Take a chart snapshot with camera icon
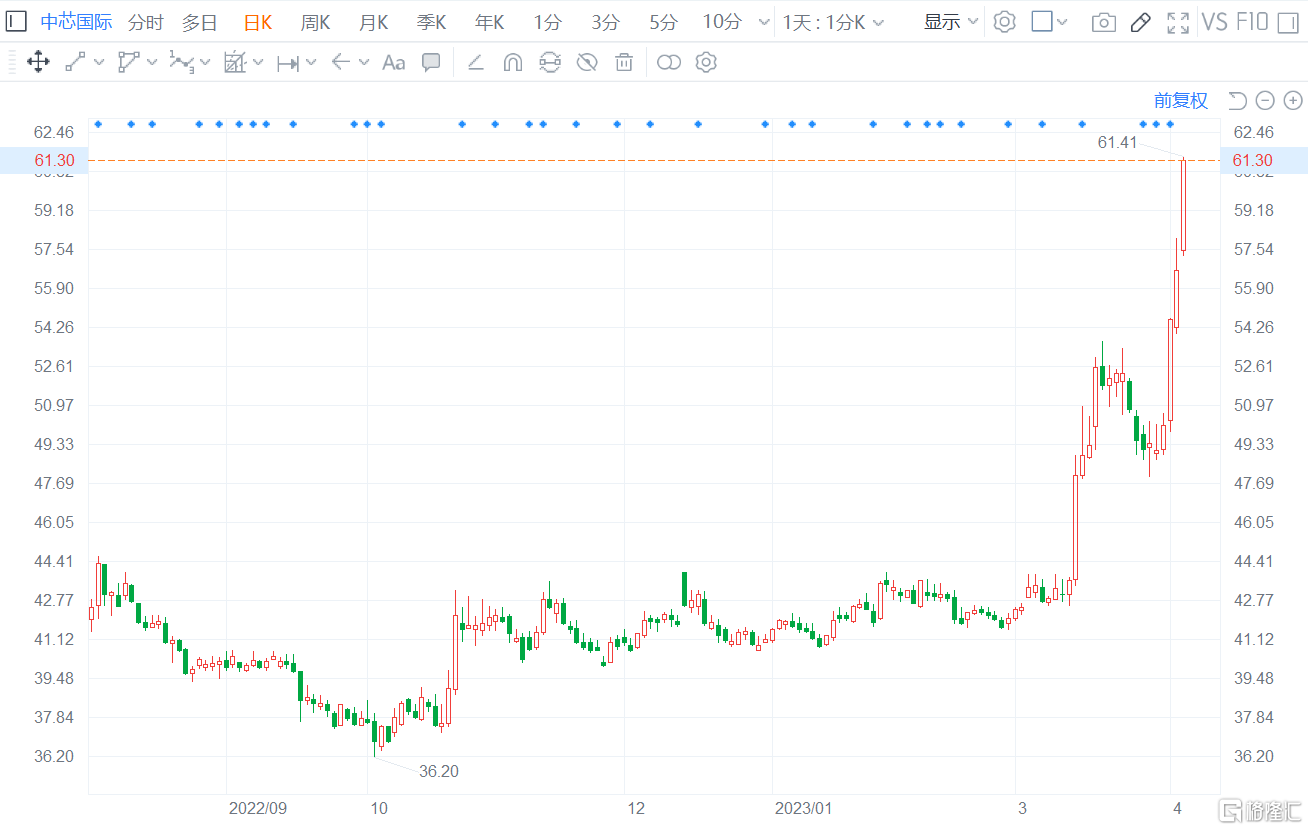This screenshot has height=830, width=1308. point(1104,22)
